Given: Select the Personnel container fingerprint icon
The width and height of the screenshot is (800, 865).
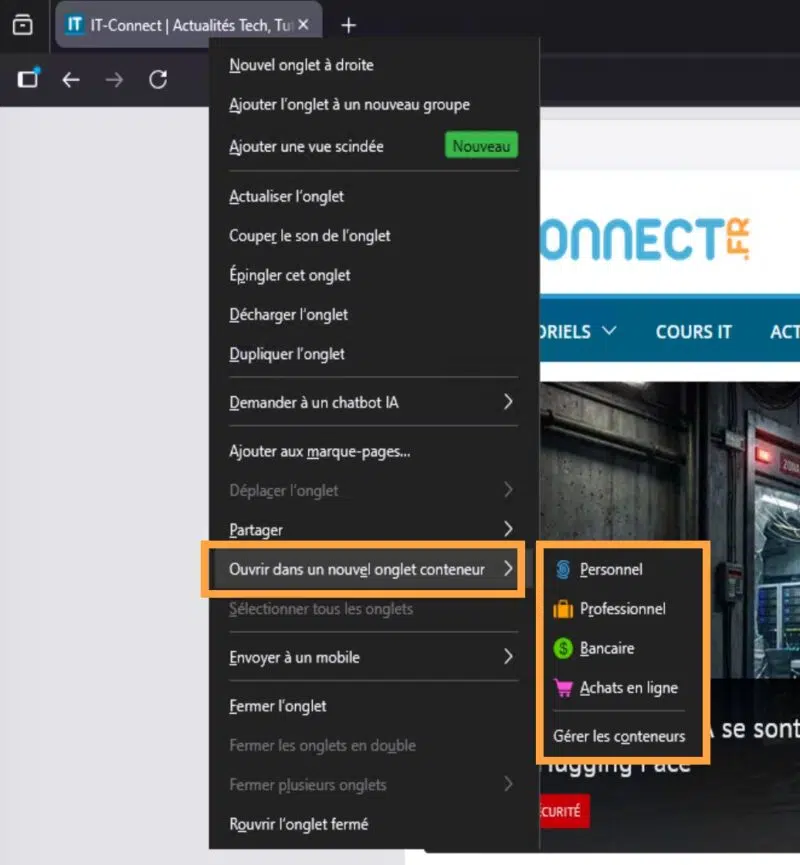Looking at the screenshot, I should pyautogui.click(x=563, y=569).
